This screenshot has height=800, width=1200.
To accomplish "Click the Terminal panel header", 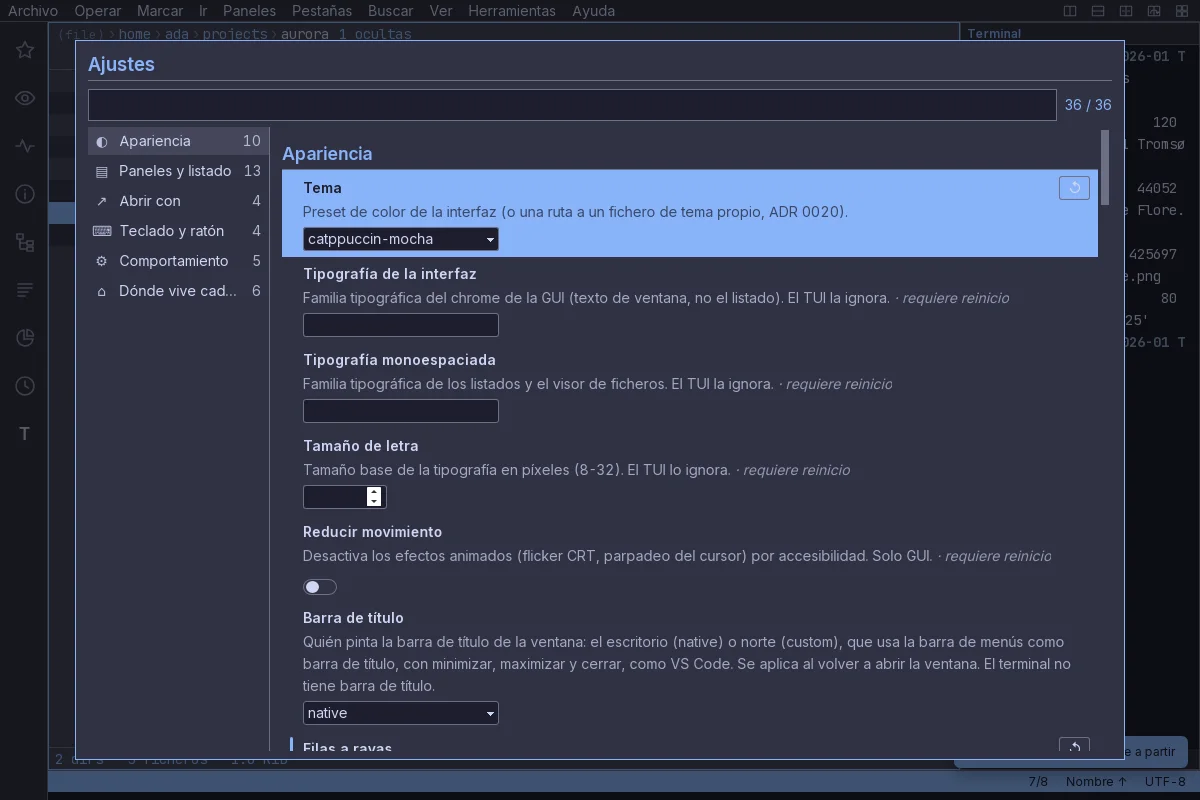I will click(994, 33).
